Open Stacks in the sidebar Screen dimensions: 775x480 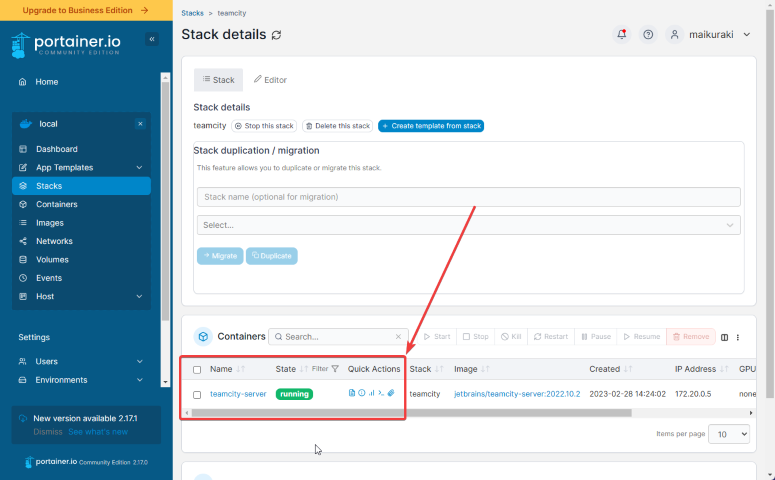(82, 186)
